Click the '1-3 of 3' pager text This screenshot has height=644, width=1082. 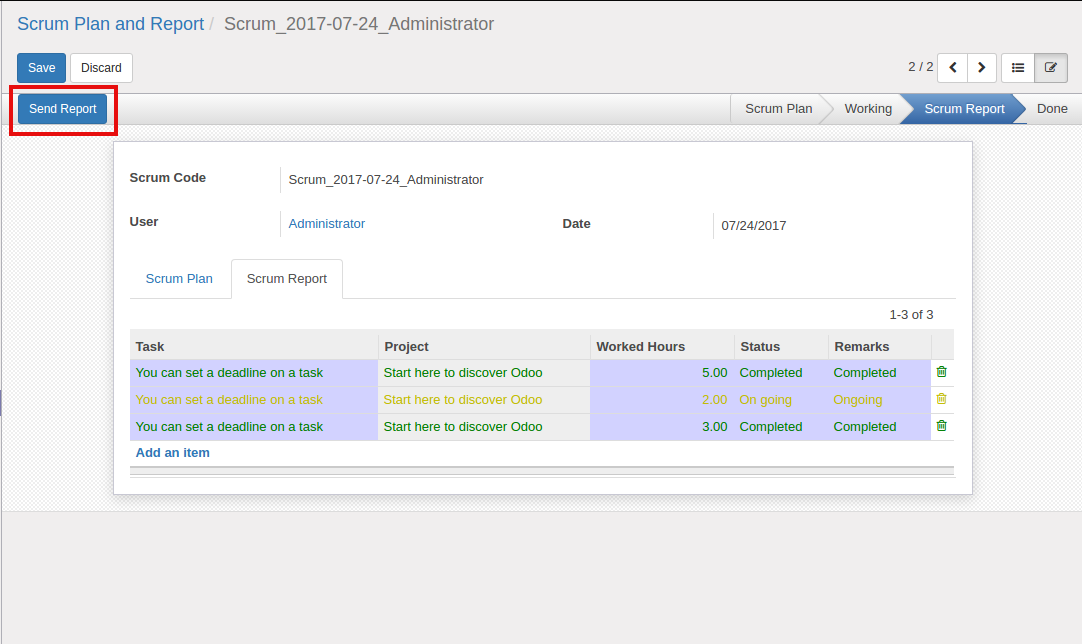click(911, 315)
